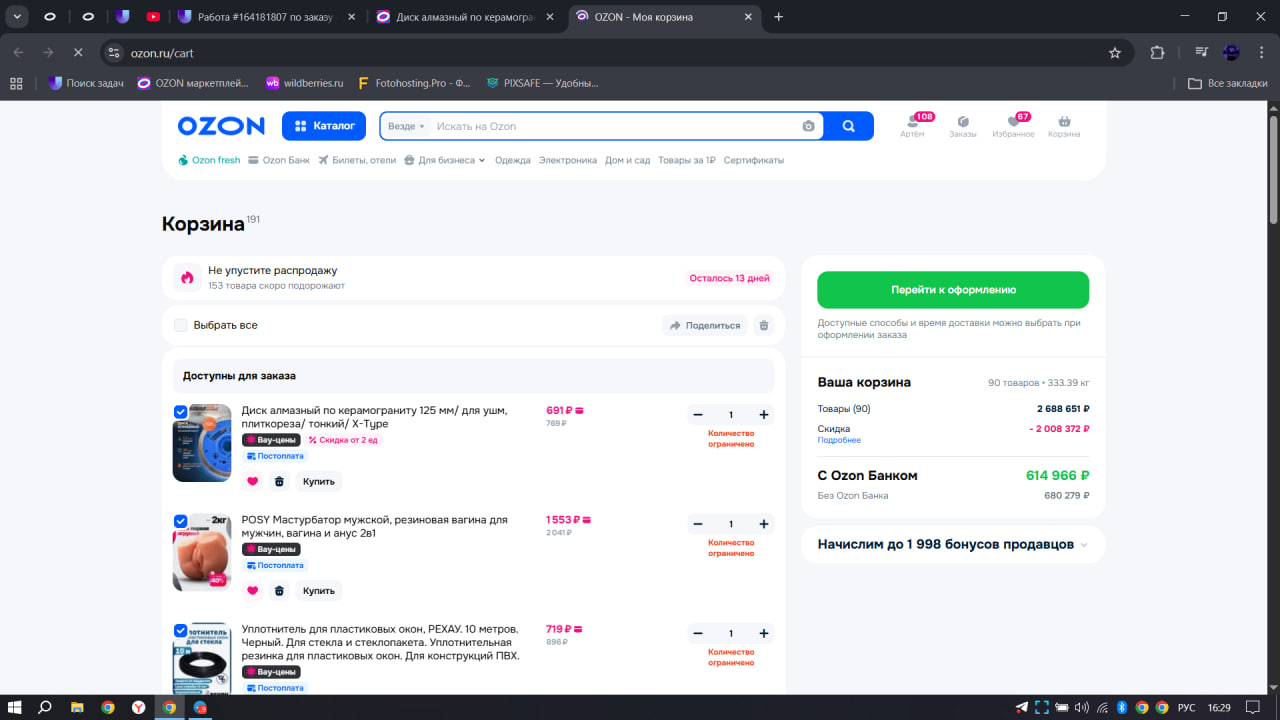Open the wildberries.ru bookmark
Screen dimensions: 1280x720
pos(304,83)
